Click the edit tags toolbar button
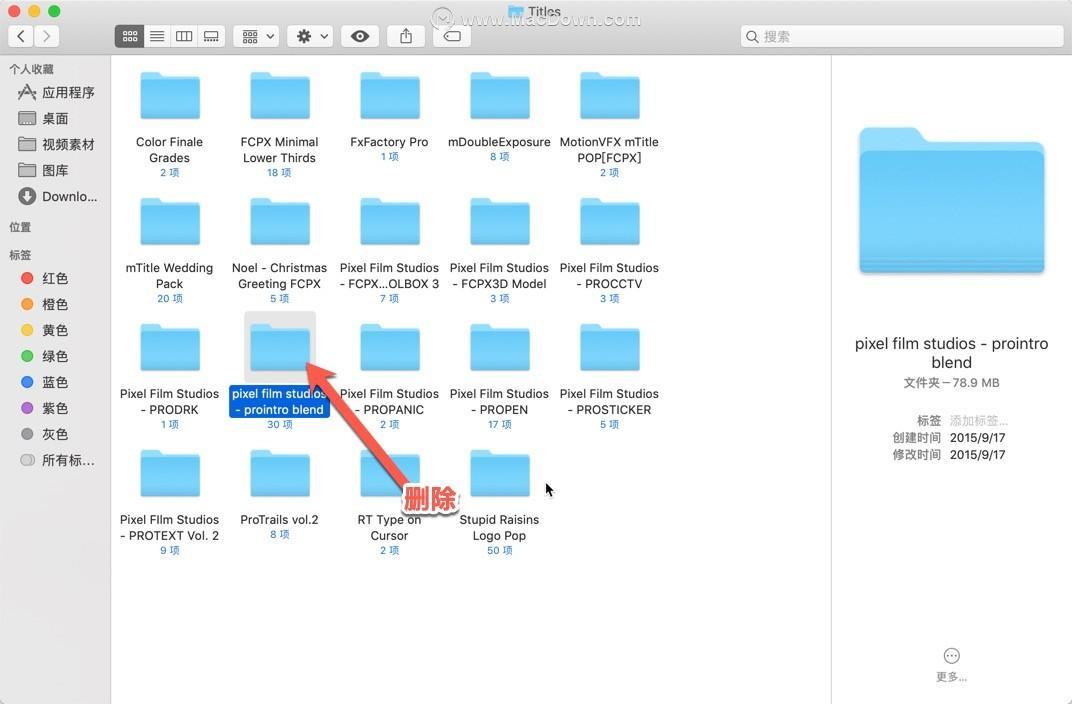This screenshot has width=1072, height=704. click(452, 36)
